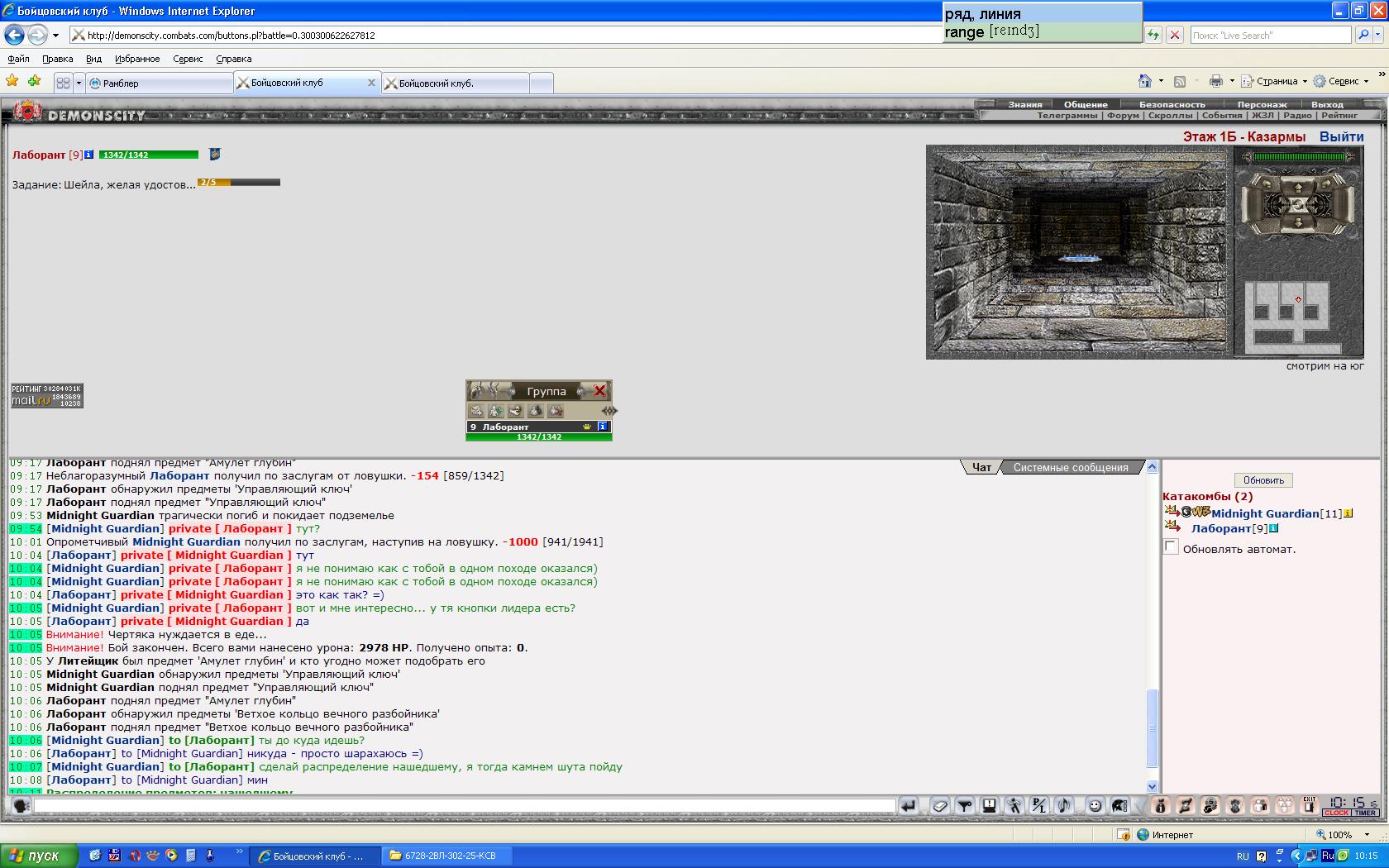Open info icon for Лаборант in group list
Screen dimensions: 1389x868
coord(603,427)
